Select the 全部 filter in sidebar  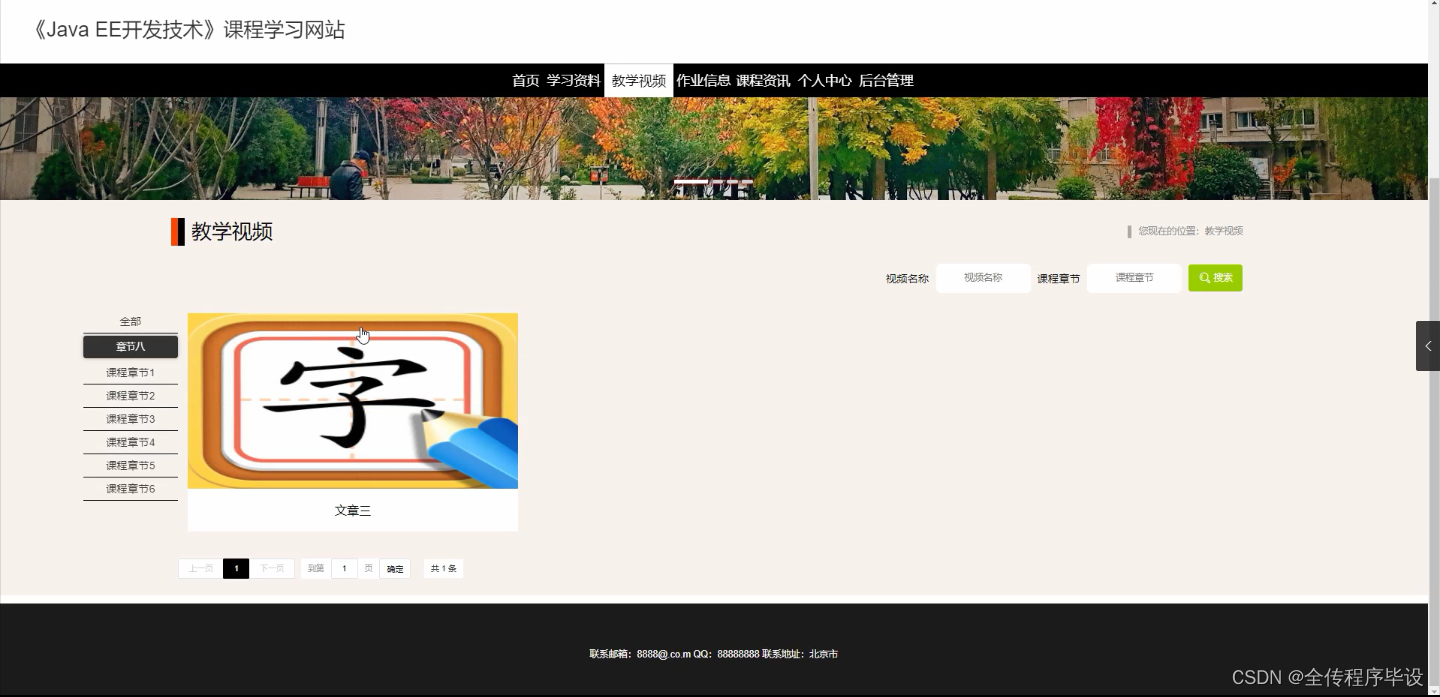[130, 321]
